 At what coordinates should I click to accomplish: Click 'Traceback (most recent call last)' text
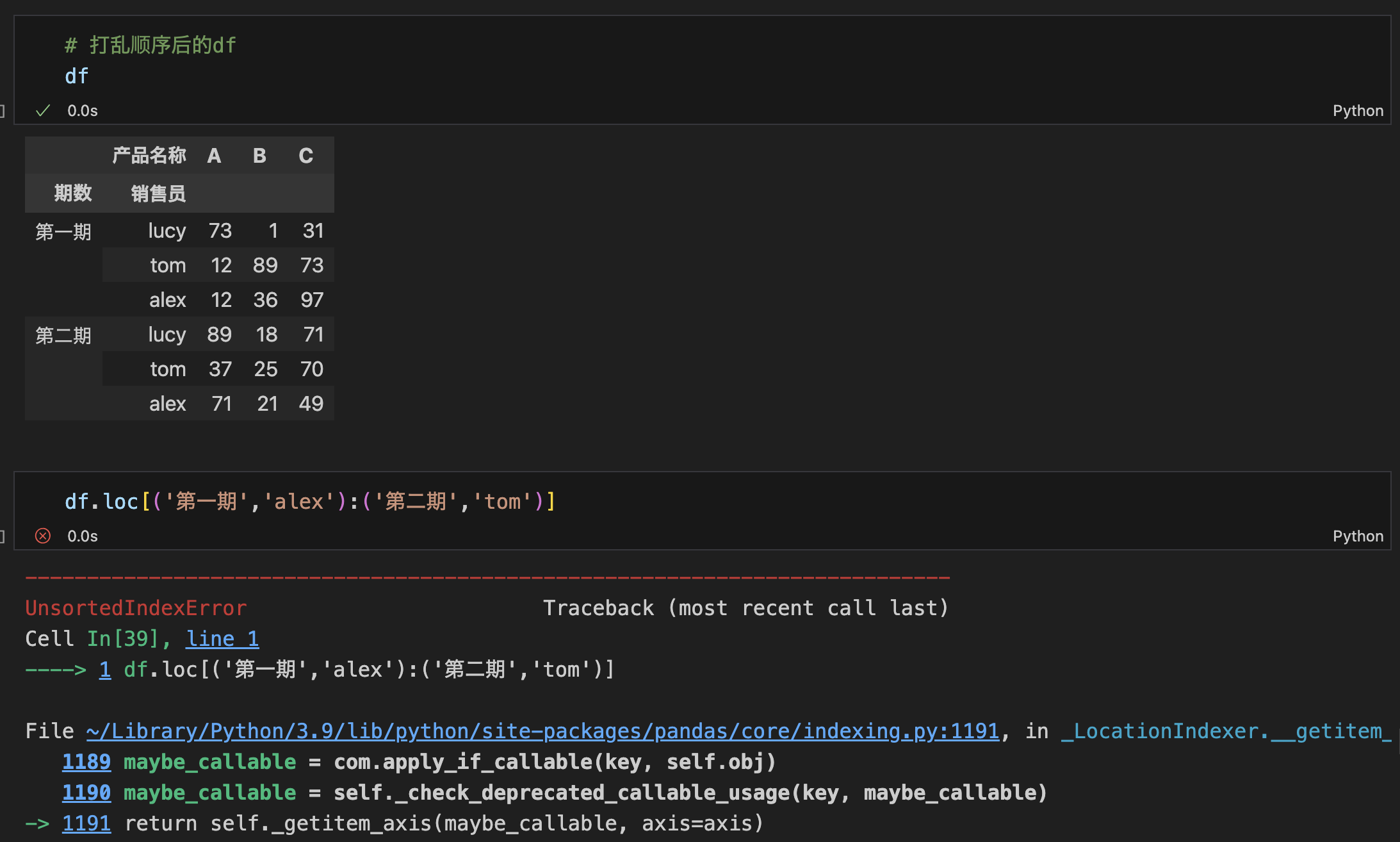coord(745,607)
